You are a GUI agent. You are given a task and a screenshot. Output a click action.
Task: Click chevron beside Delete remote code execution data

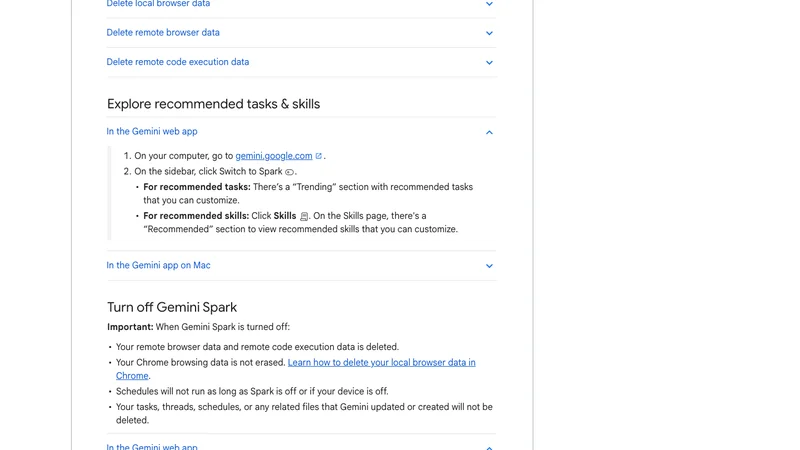489,63
